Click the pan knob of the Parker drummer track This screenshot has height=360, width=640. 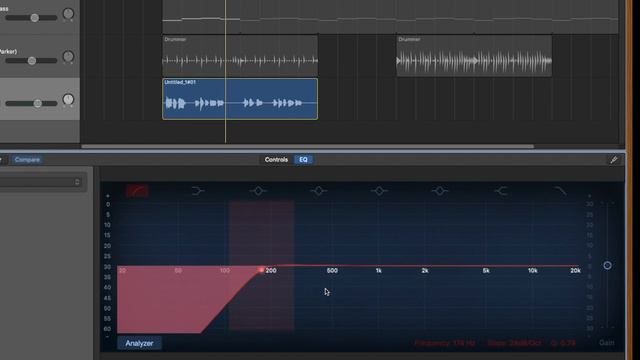68,57
